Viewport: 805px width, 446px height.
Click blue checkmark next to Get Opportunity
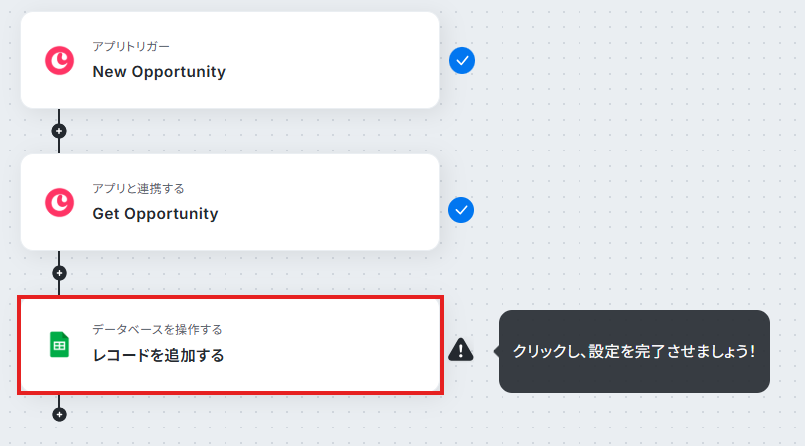461,211
